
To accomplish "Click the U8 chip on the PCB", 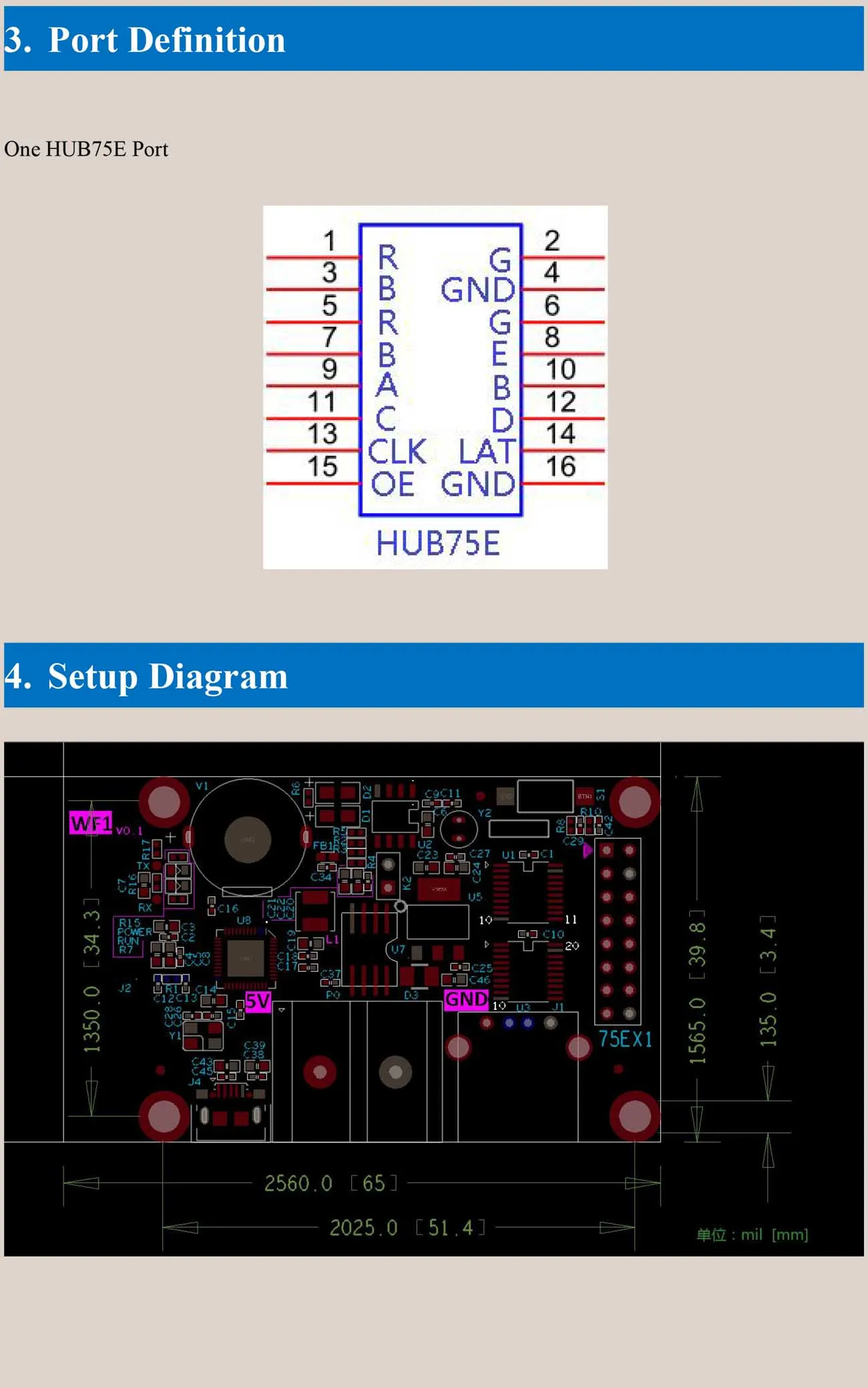I will coord(246,958).
